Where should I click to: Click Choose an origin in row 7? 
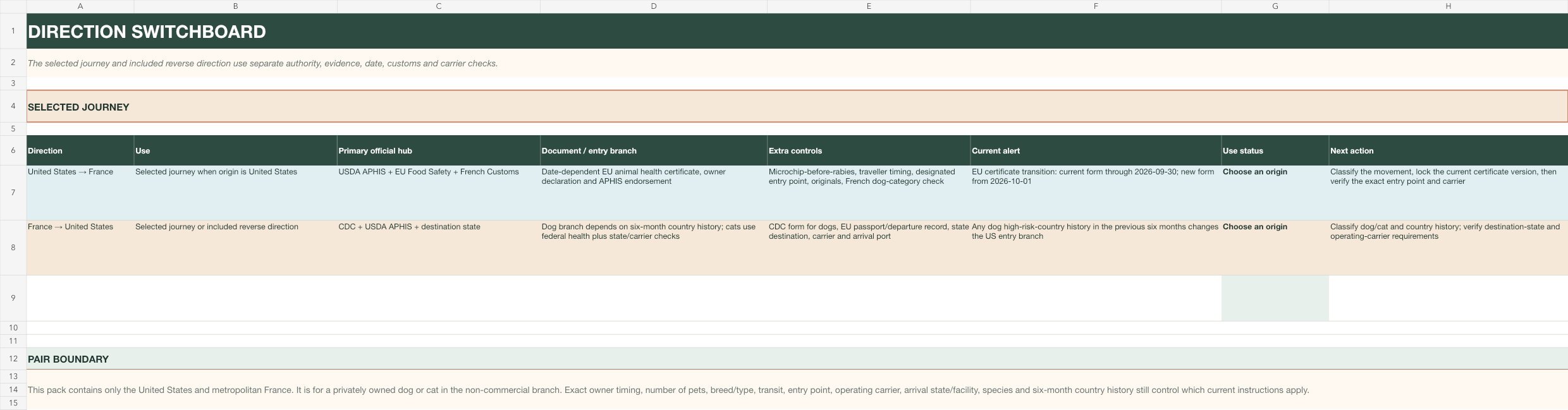1254,172
